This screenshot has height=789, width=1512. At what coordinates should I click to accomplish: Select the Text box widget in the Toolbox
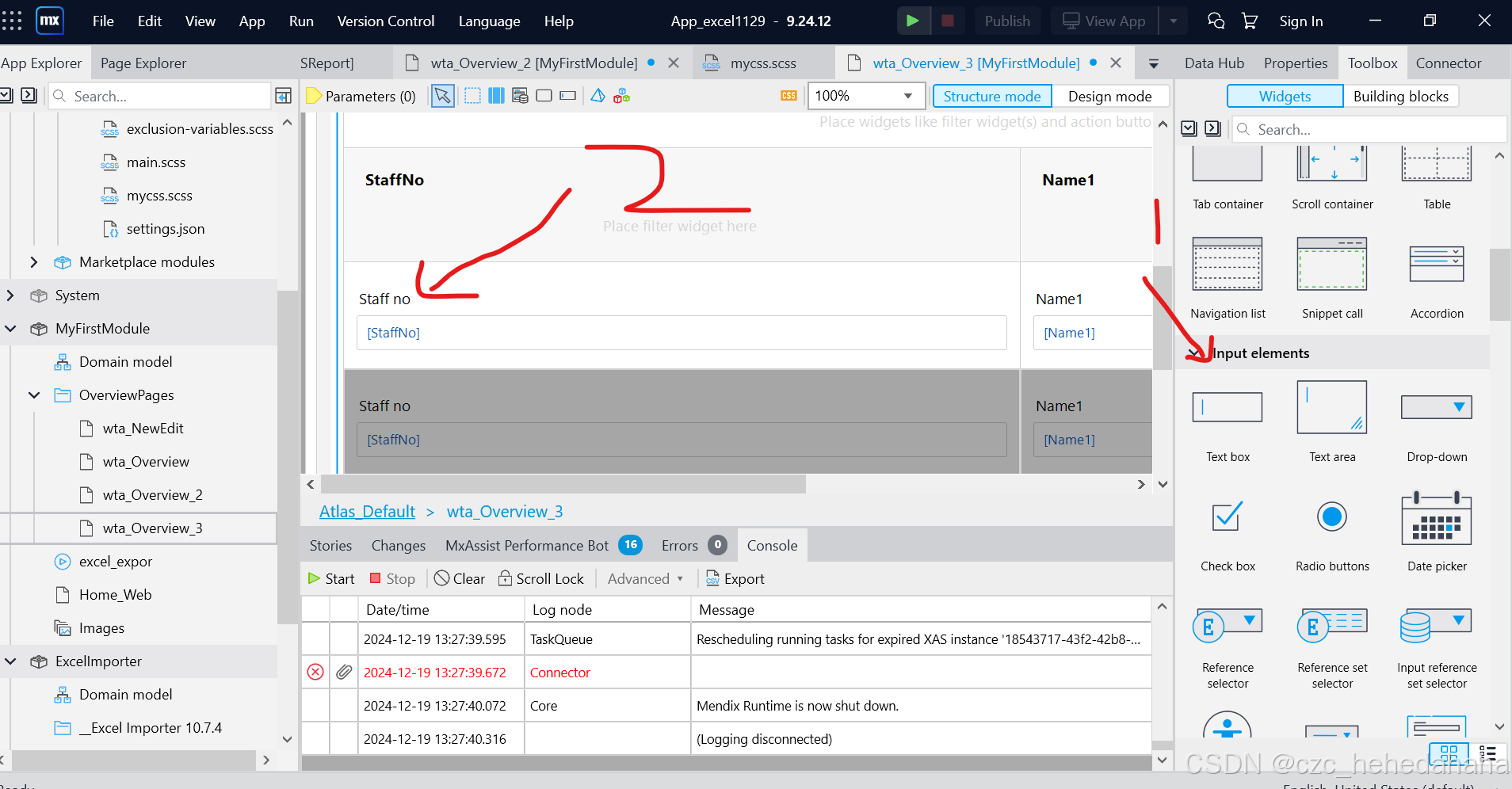[1227, 407]
